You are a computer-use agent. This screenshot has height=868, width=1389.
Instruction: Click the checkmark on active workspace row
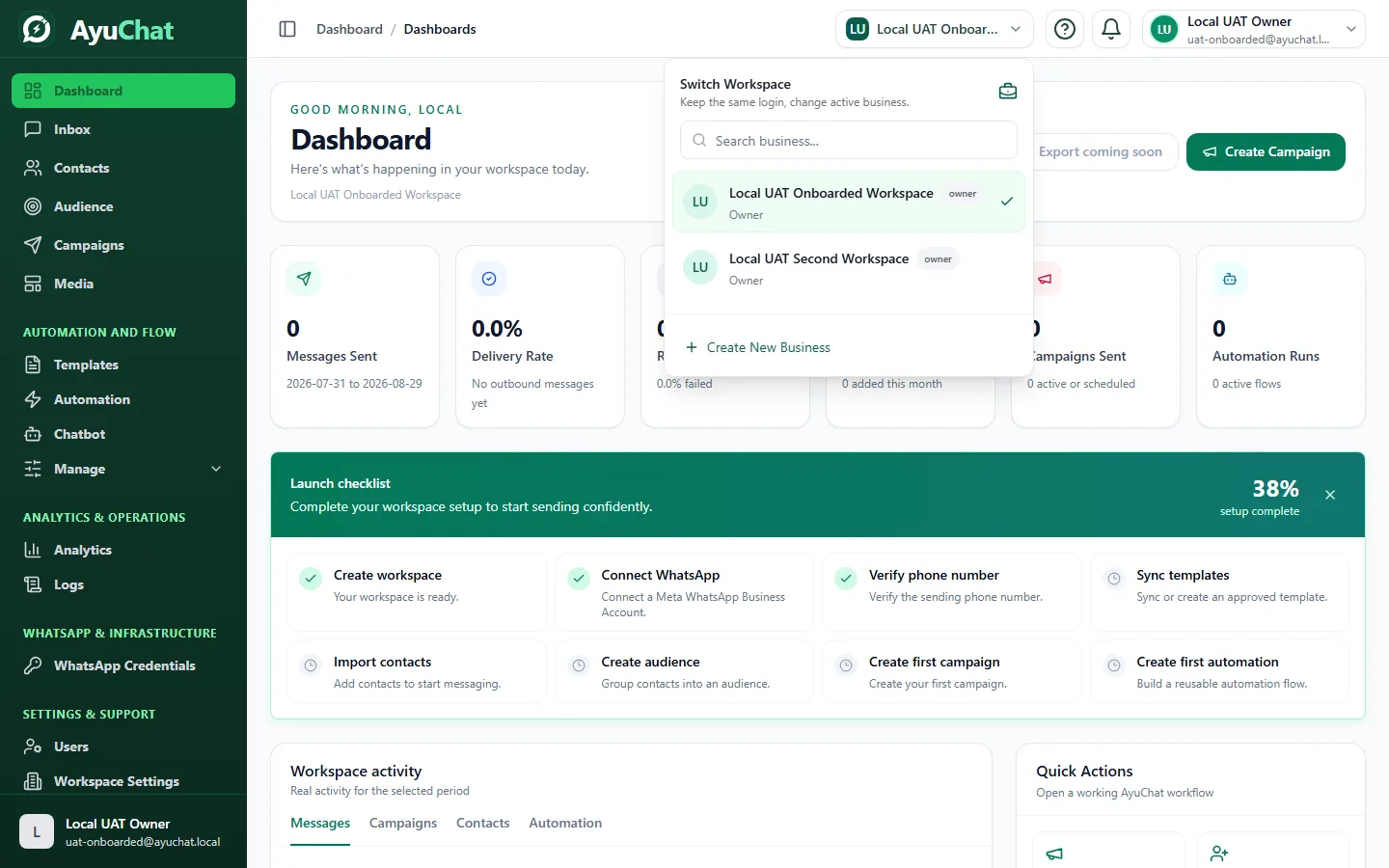pyautogui.click(x=1006, y=202)
